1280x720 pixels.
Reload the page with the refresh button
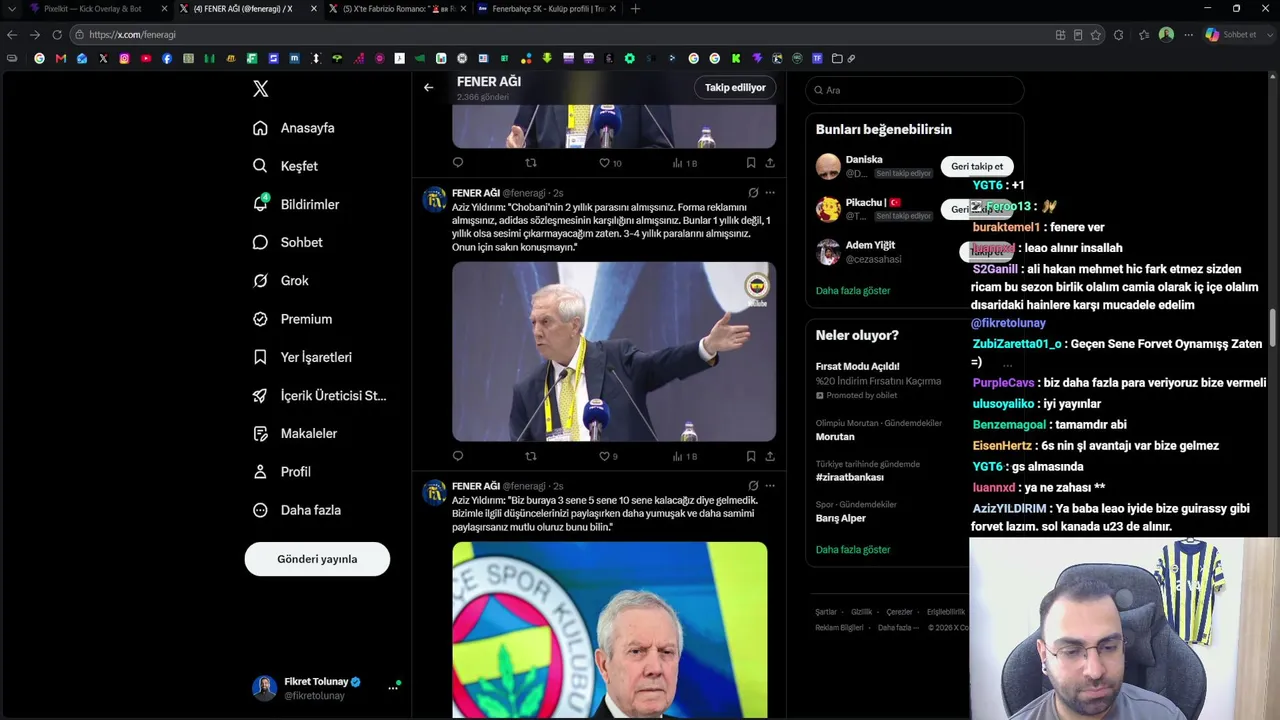point(57,35)
